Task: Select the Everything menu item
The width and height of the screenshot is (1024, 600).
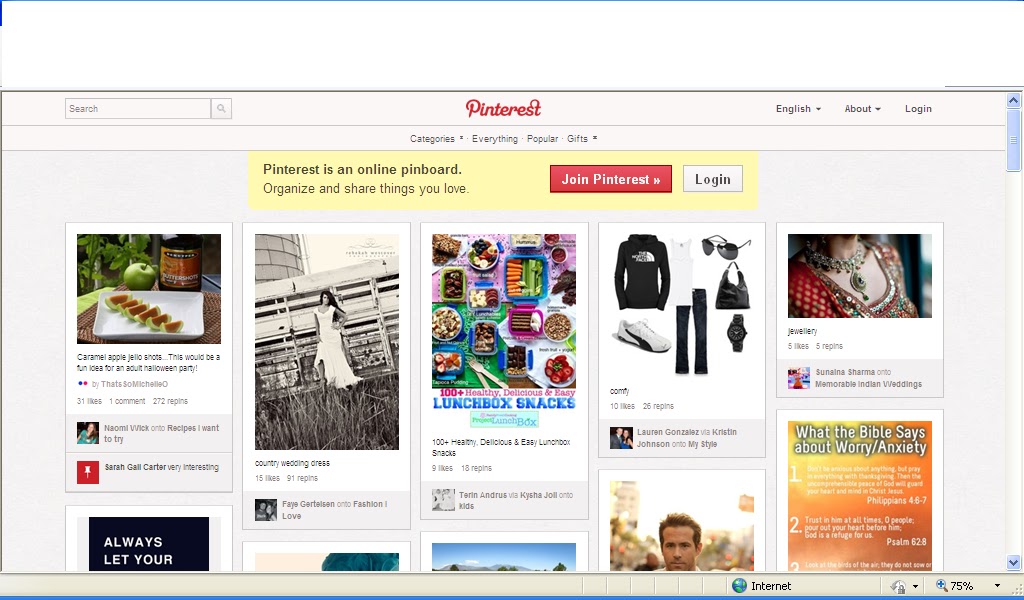Action: pos(495,139)
